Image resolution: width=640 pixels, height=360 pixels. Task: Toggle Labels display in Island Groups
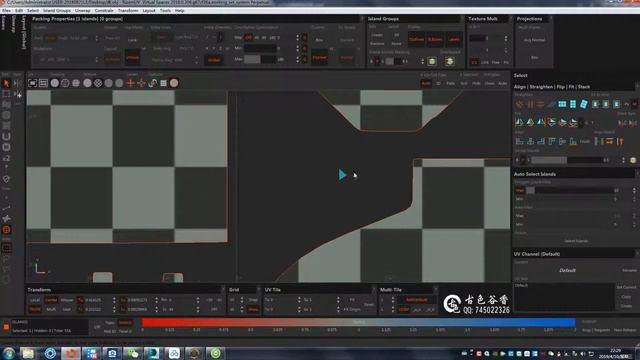453,40
